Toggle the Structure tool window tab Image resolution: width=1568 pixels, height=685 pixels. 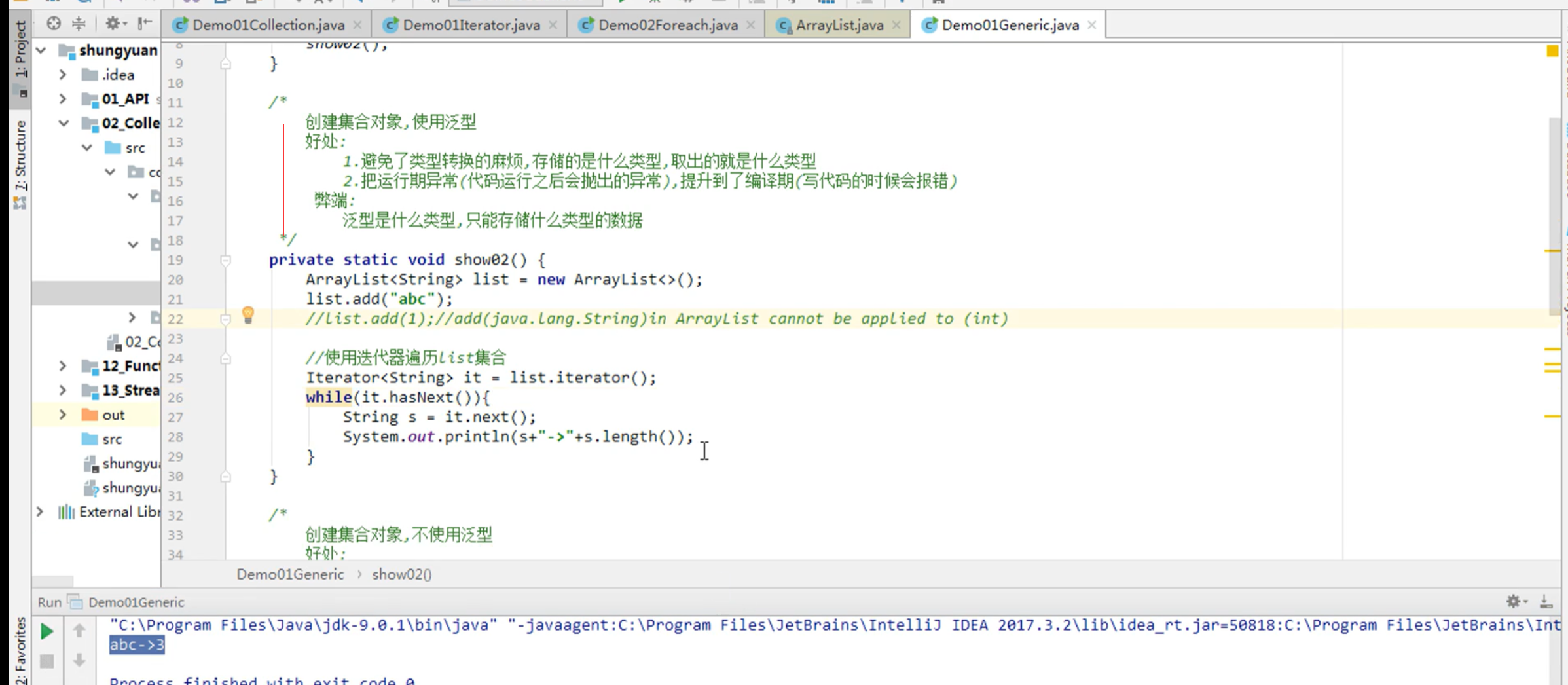click(20, 164)
